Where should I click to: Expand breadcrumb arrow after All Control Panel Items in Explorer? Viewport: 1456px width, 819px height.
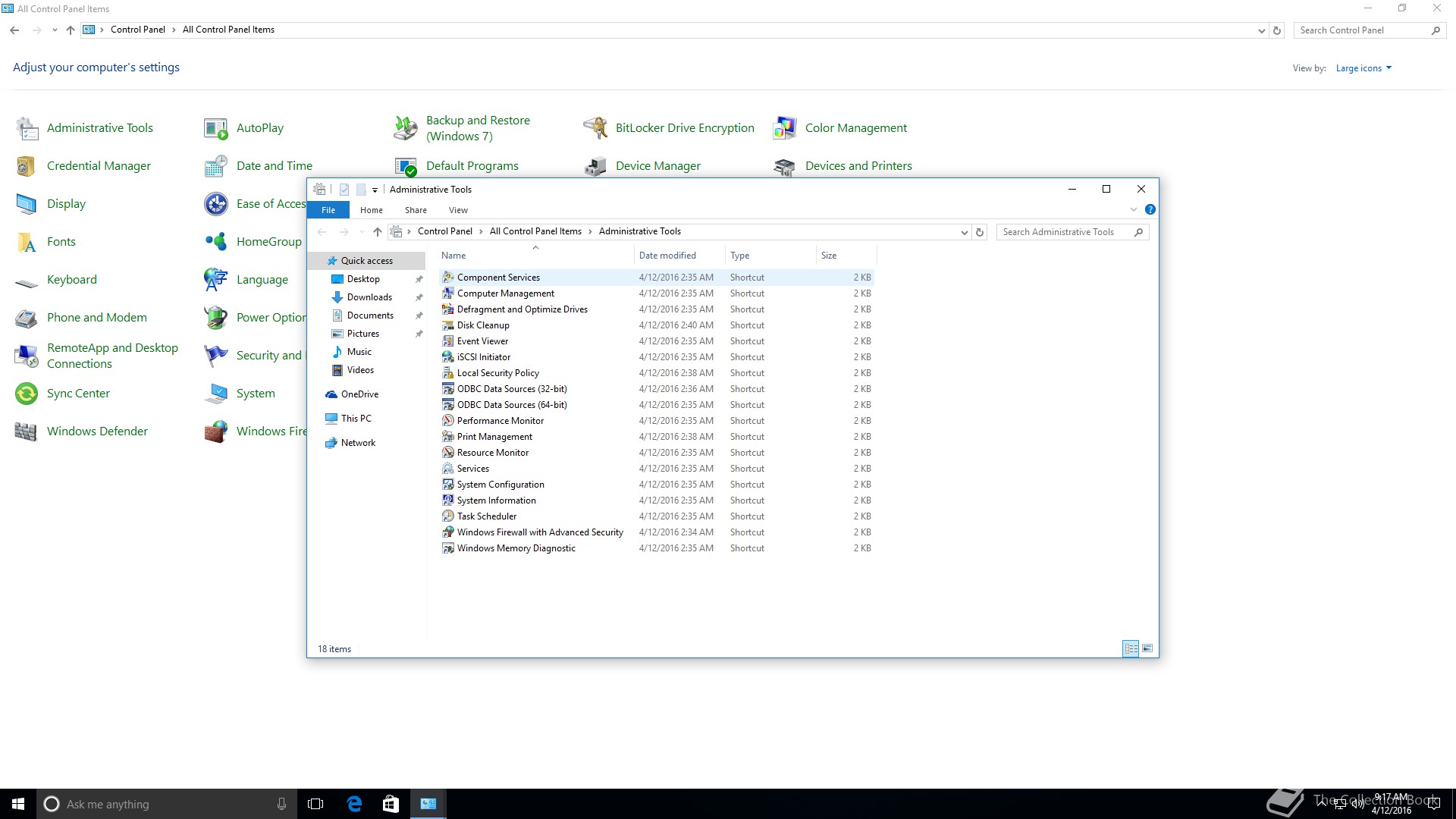[590, 232]
